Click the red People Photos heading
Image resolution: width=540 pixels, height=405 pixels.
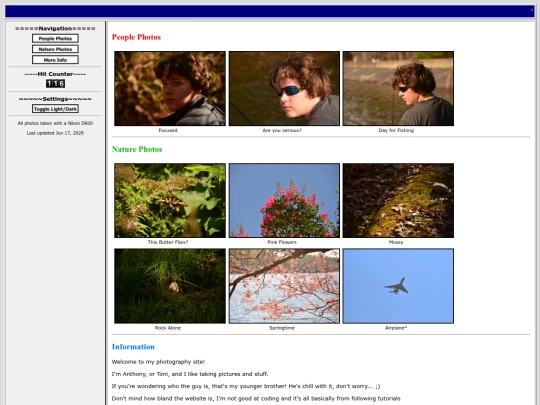pyautogui.click(x=136, y=37)
